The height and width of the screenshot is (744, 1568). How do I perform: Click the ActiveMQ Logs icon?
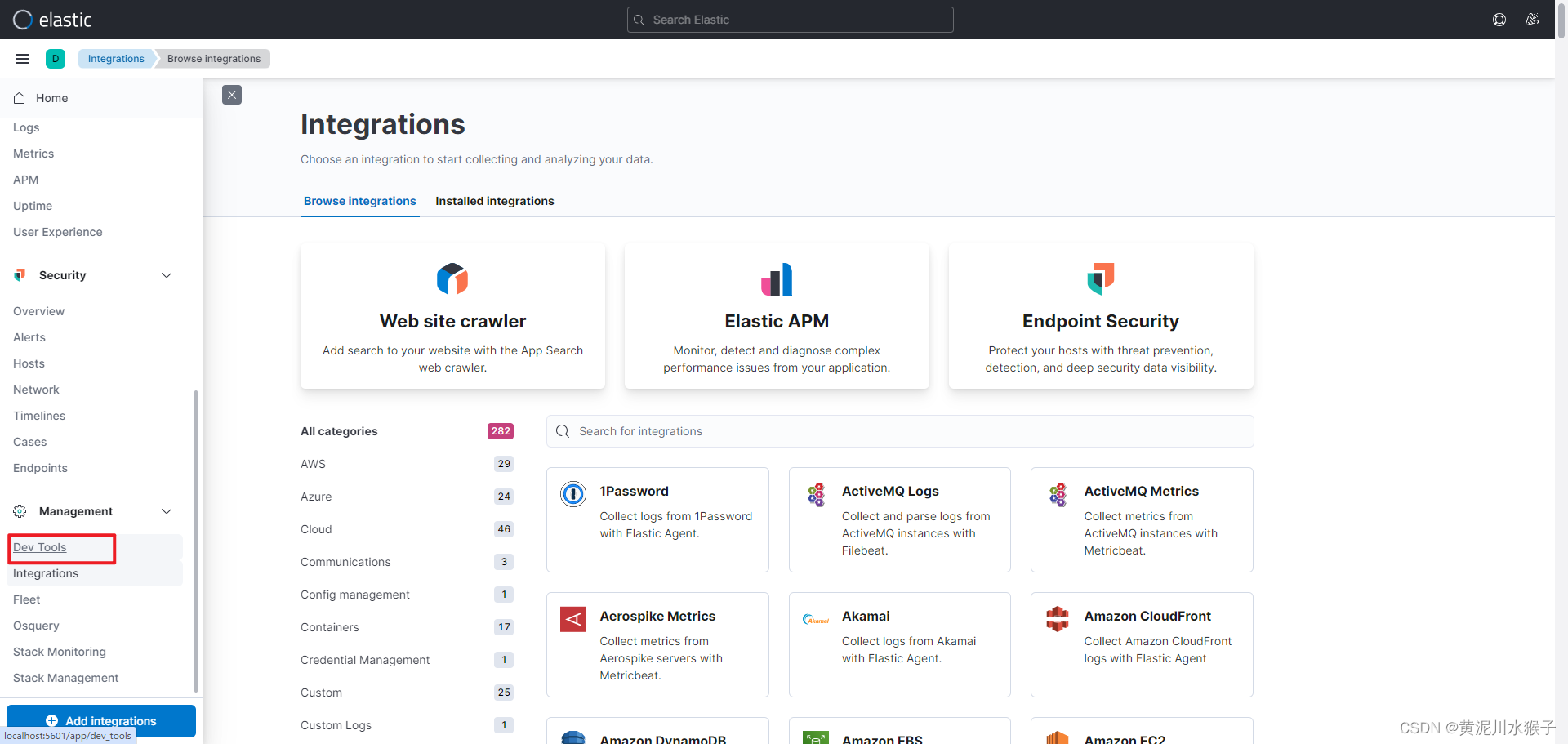(x=816, y=494)
